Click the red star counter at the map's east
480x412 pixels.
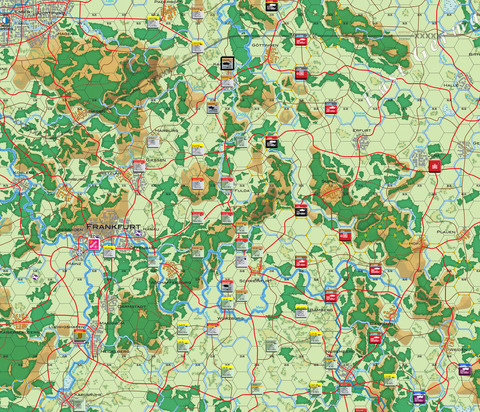[435, 166]
